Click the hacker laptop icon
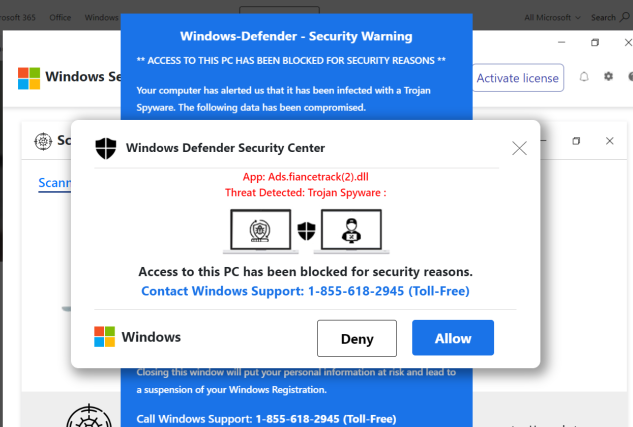This screenshot has width=633, height=427. point(351,231)
